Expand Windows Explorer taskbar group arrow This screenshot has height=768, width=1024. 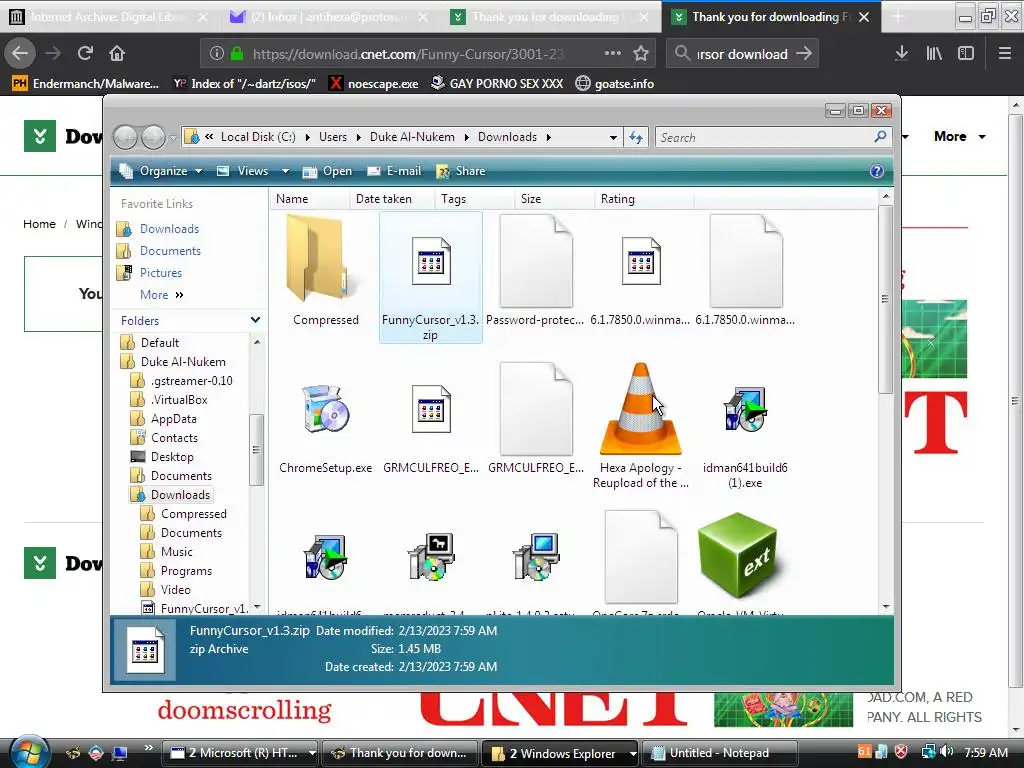tap(632, 753)
